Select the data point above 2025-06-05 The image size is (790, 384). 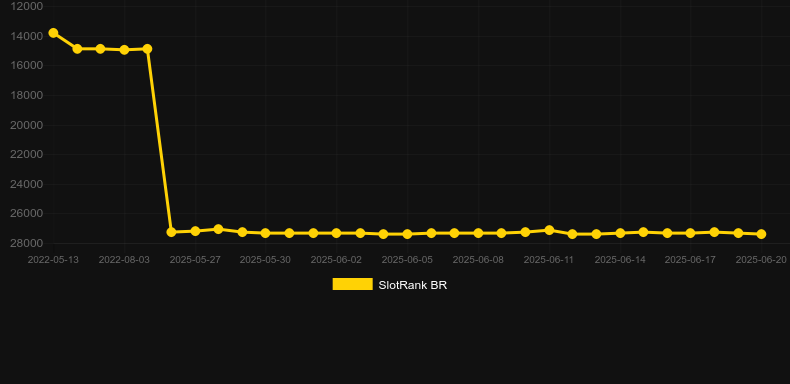click(x=407, y=234)
